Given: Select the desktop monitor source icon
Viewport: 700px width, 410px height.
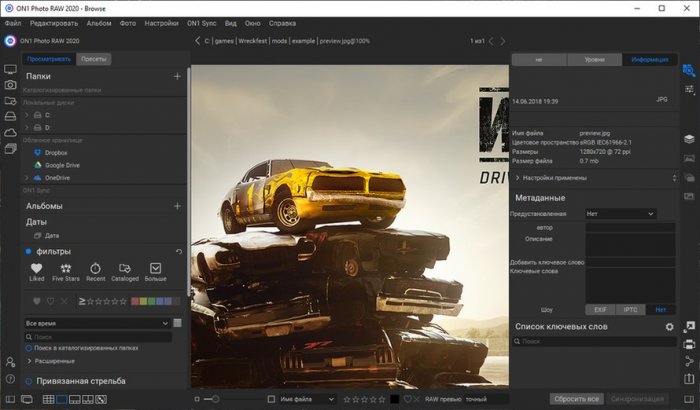Looking at the screenshot, I should coord(10,69).
